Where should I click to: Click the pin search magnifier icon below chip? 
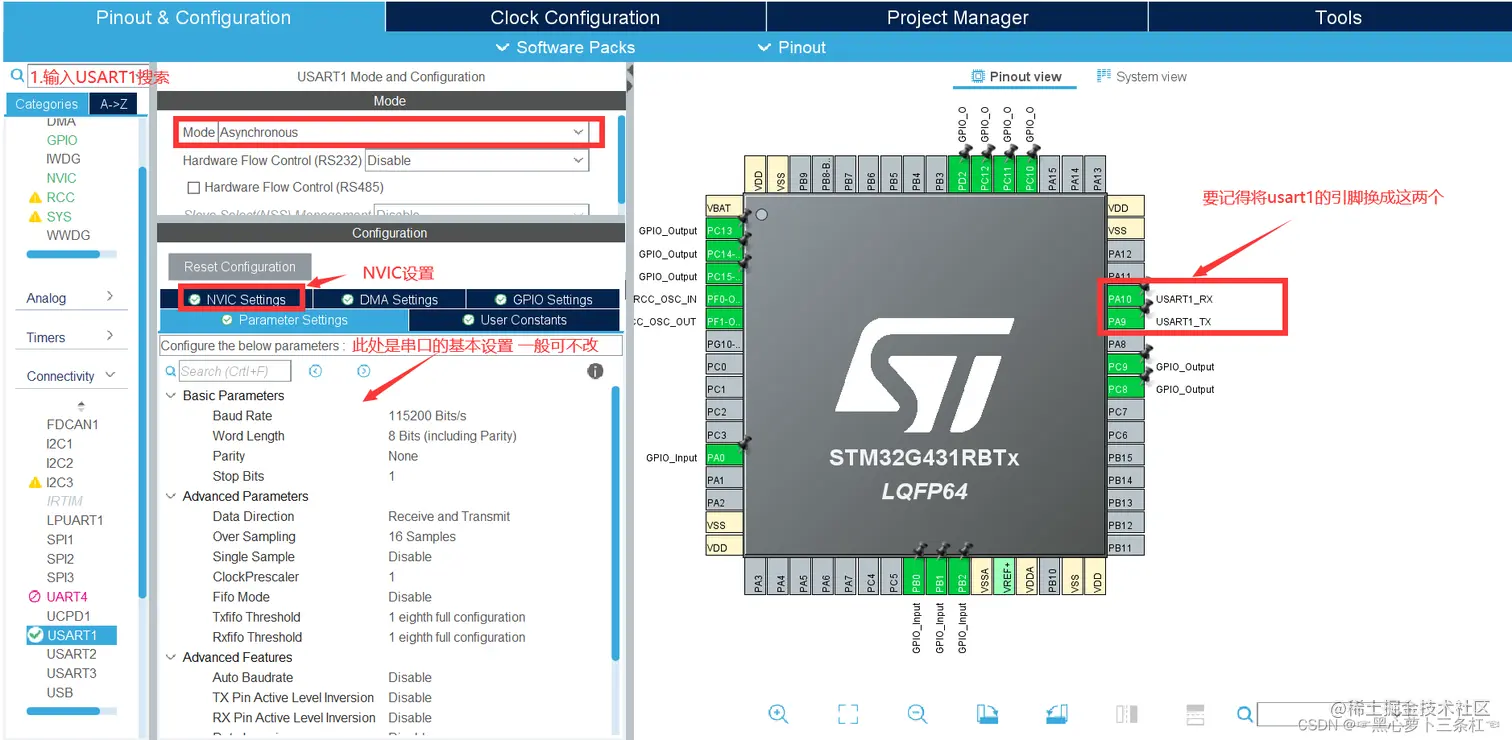click(x=1245, y=714)
